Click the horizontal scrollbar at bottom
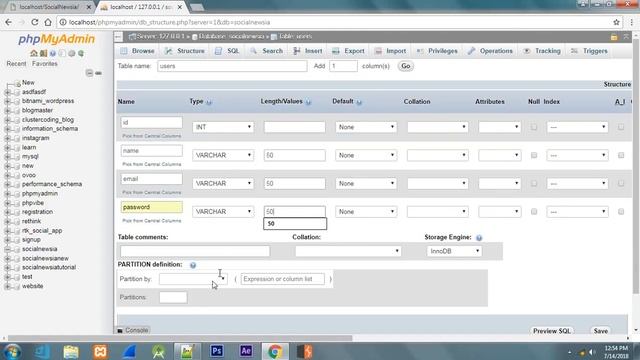 (180, 338)
